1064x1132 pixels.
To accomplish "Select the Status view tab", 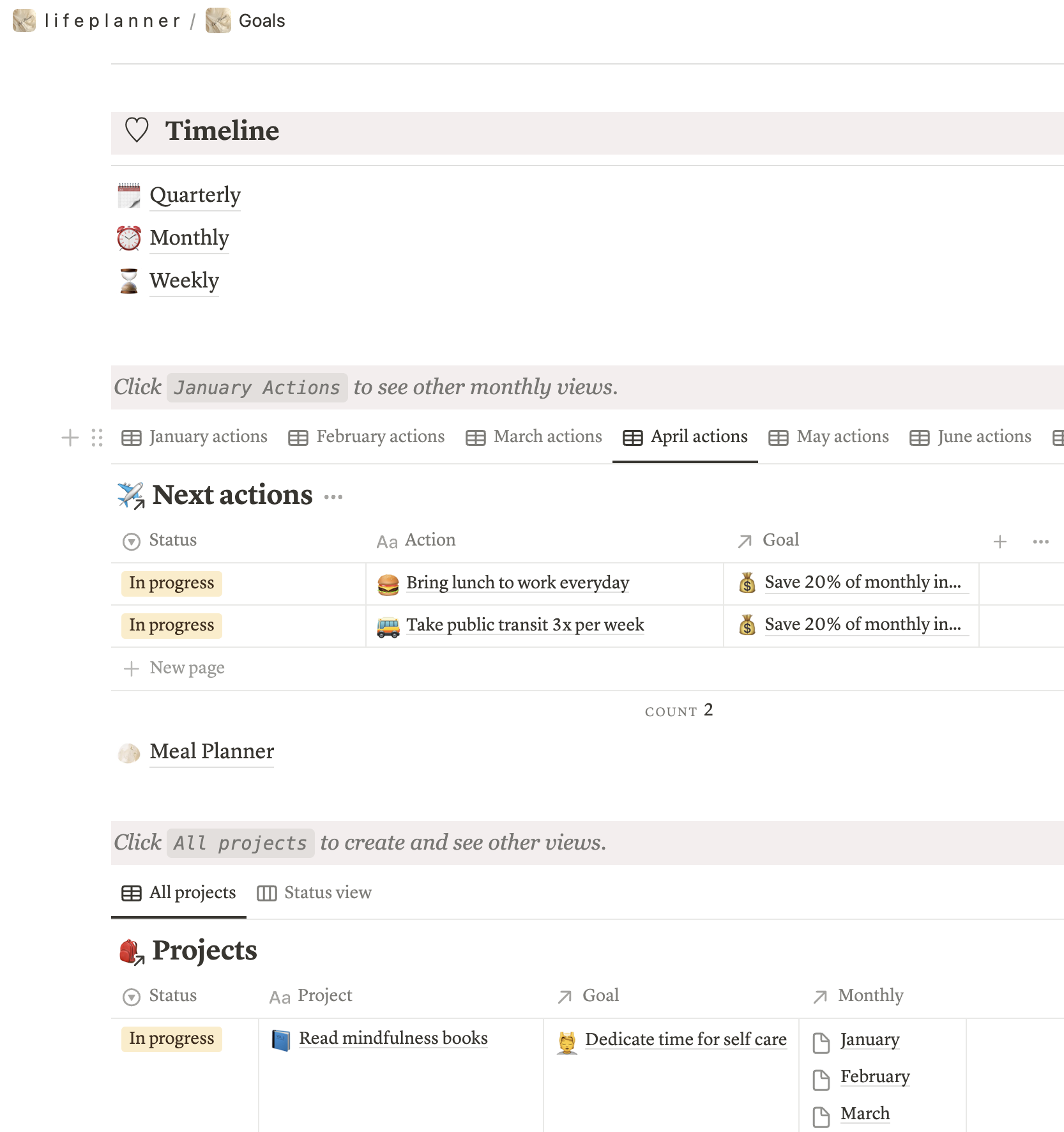I will [x=314, y=893].
